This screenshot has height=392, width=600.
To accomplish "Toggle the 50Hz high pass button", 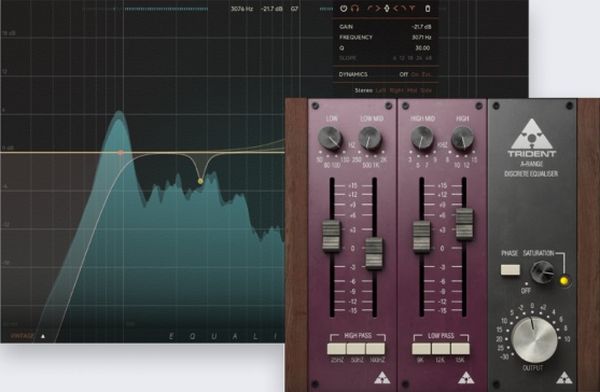I will [356, 349].
